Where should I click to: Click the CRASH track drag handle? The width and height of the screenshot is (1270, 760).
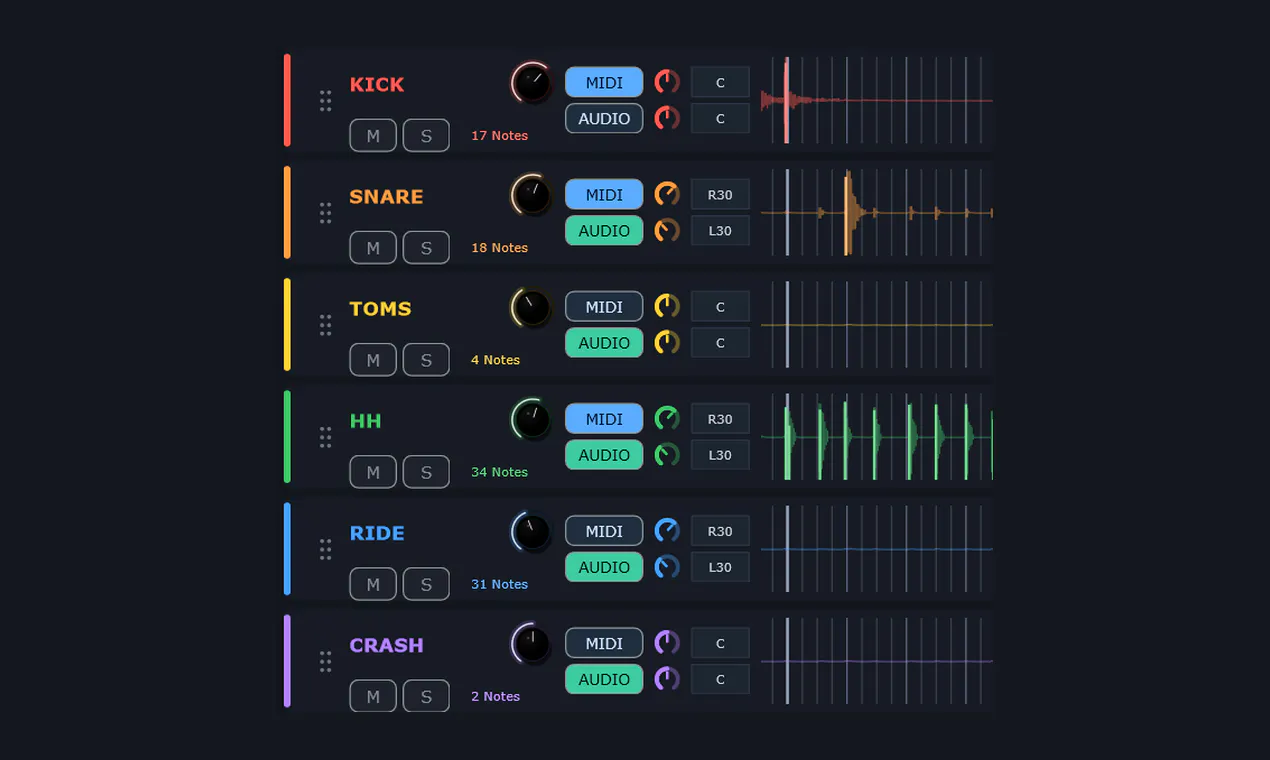click(x=325, y=661)
